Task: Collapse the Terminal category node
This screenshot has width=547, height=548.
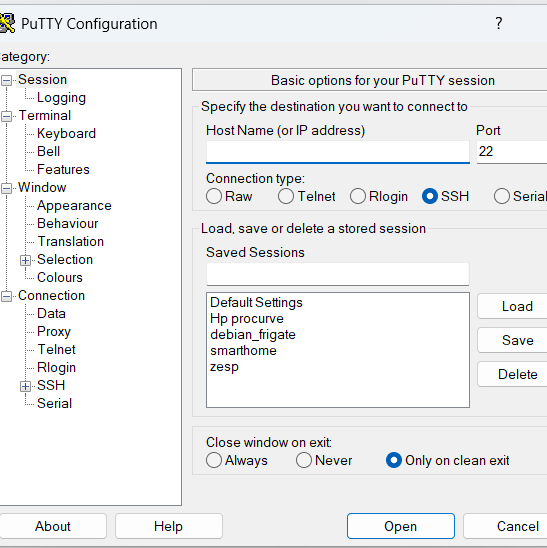Action: click(x=6, y=116)
